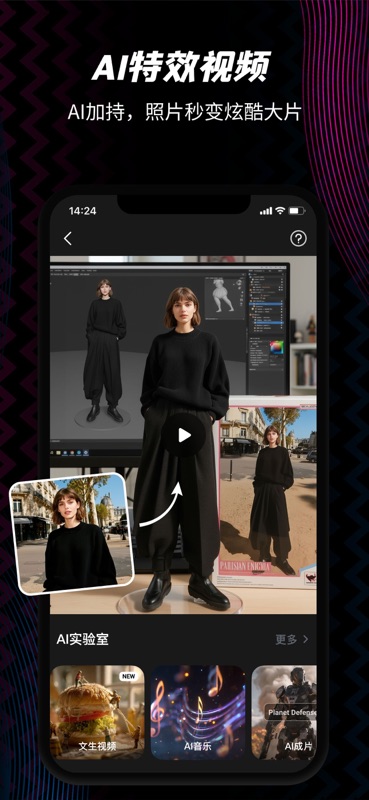Tap the 14:24 clock in status bar
Viewport: 369px width, 800px height.
[82, 211]
